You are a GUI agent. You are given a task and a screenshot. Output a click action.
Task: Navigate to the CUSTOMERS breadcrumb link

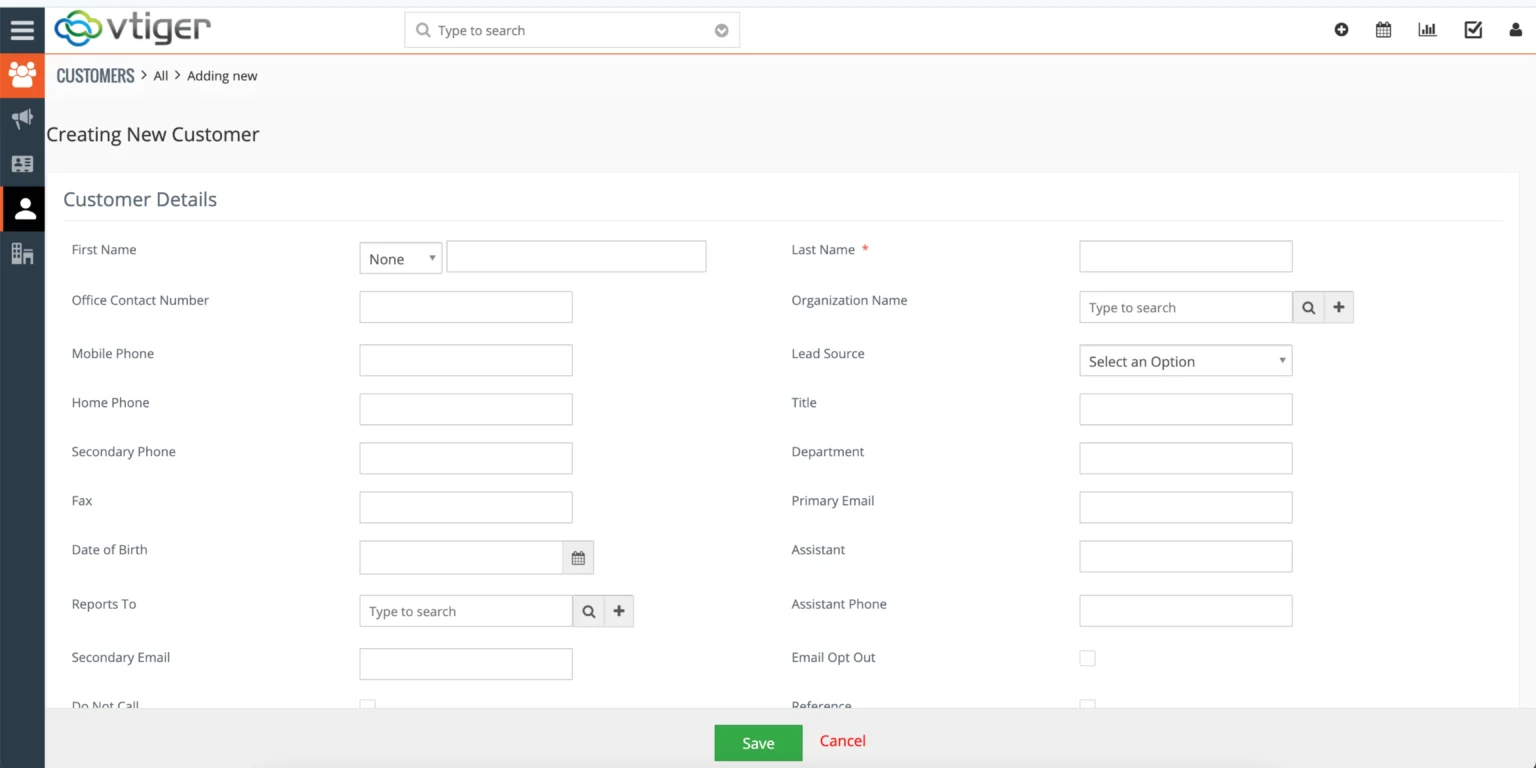click(x=95, y=75)
